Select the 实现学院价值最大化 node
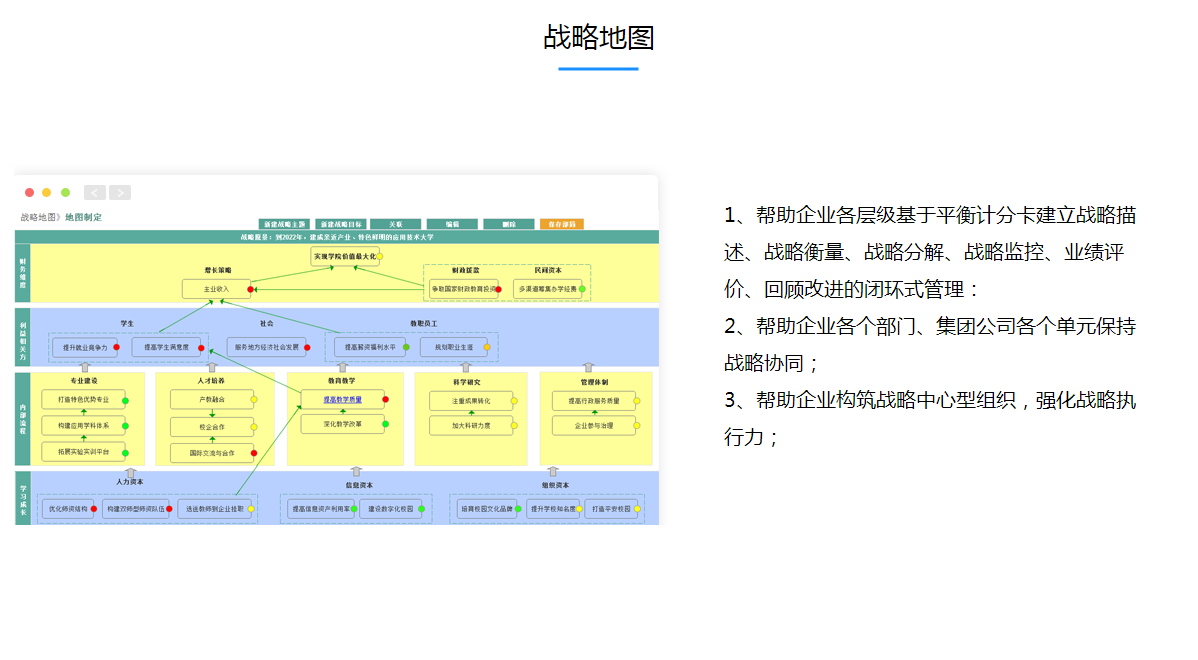1198x660 pixels. point(345,257)
